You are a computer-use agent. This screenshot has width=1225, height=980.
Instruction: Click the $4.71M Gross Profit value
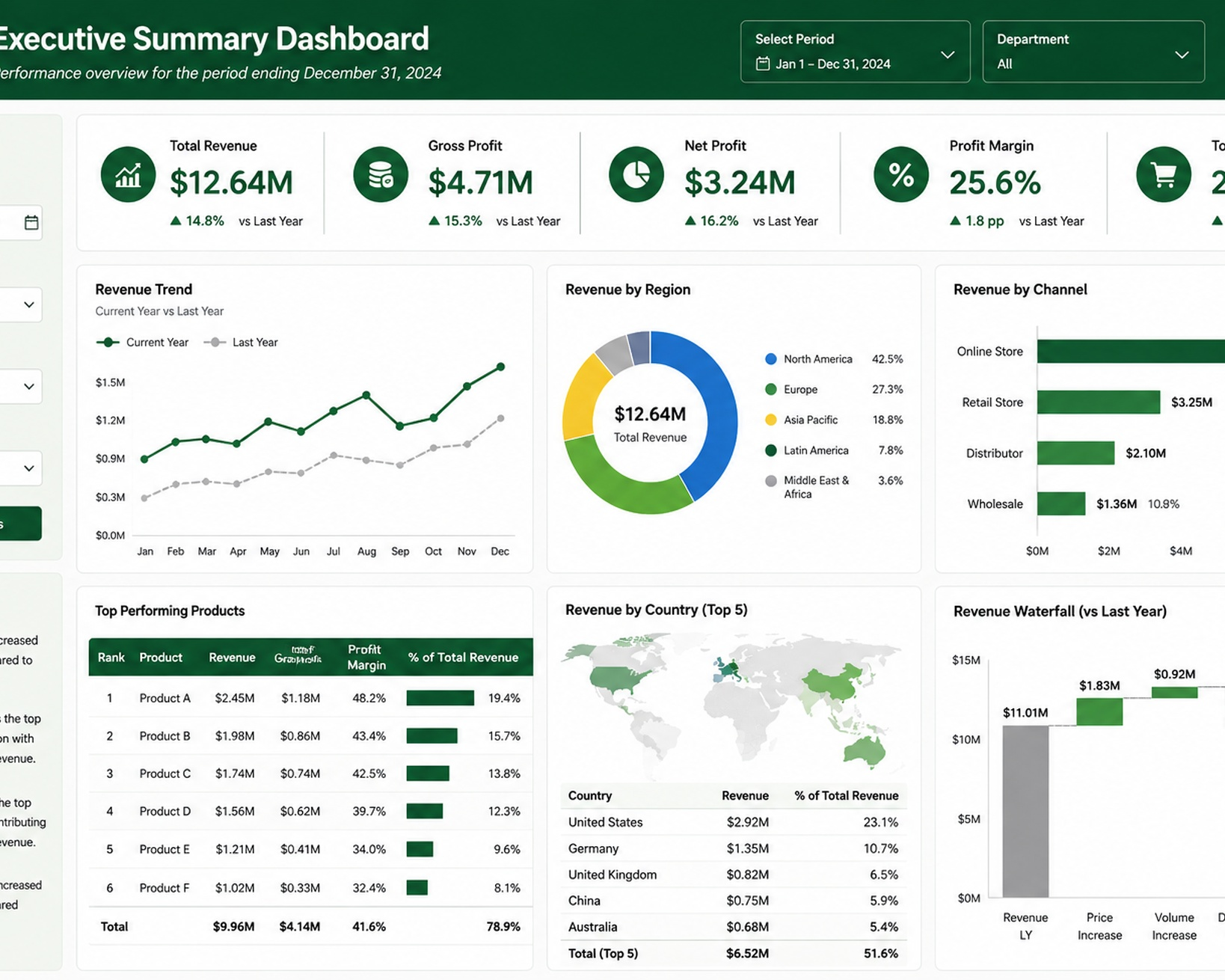[x=481, y=183]
